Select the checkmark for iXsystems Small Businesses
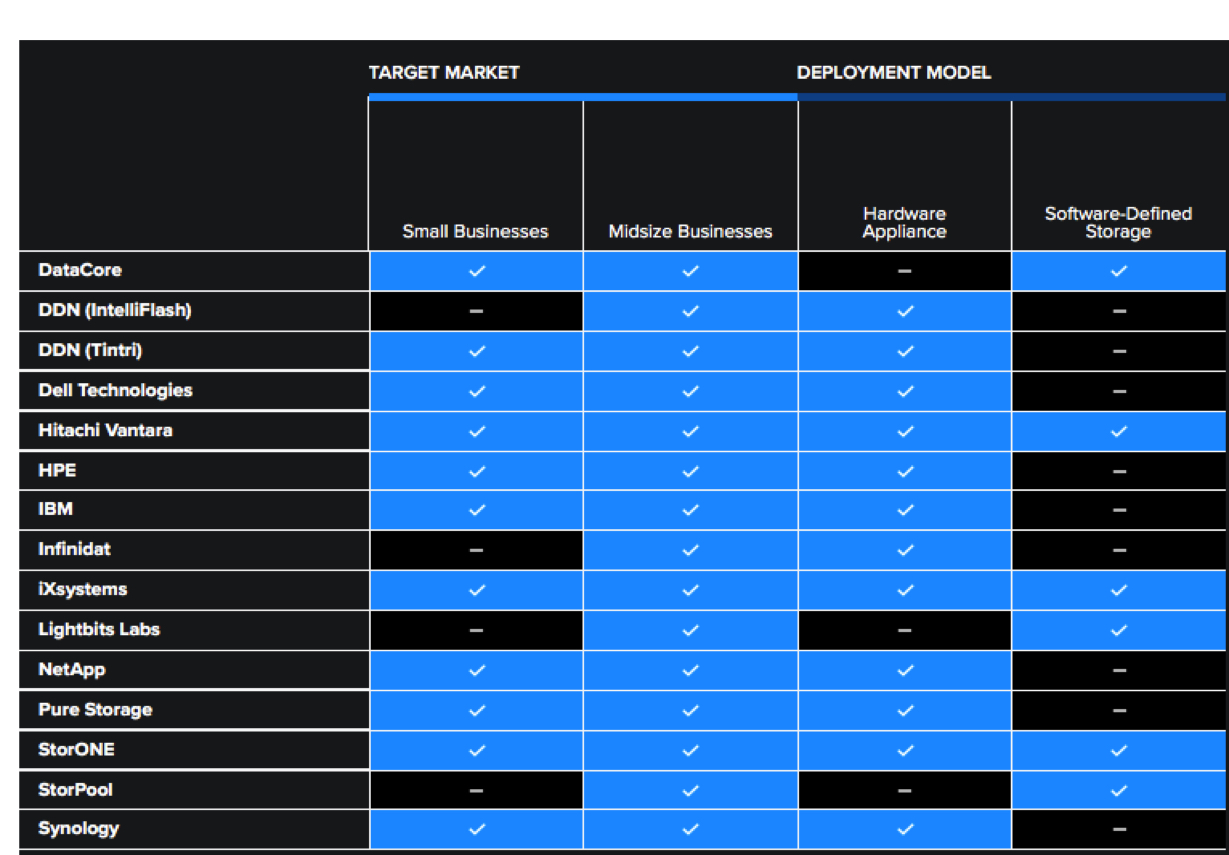 (477, 590)
